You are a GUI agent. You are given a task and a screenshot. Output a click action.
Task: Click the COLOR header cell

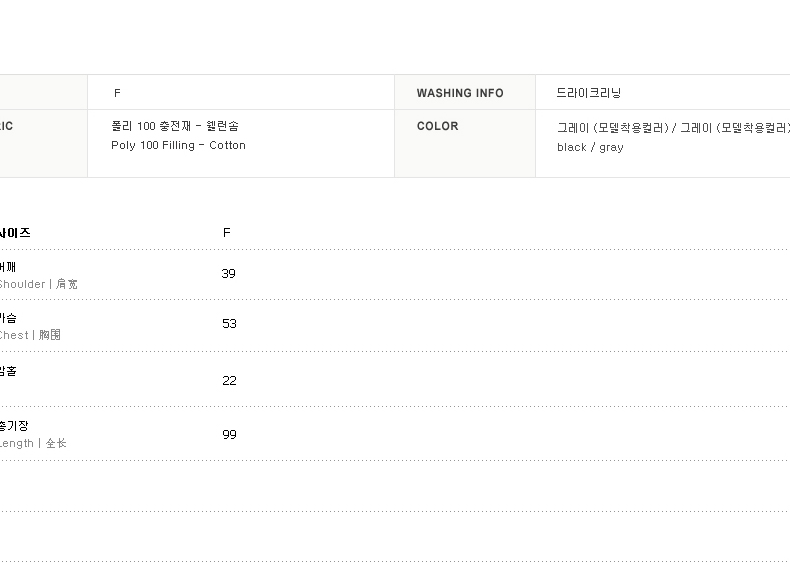click(465, 144)
